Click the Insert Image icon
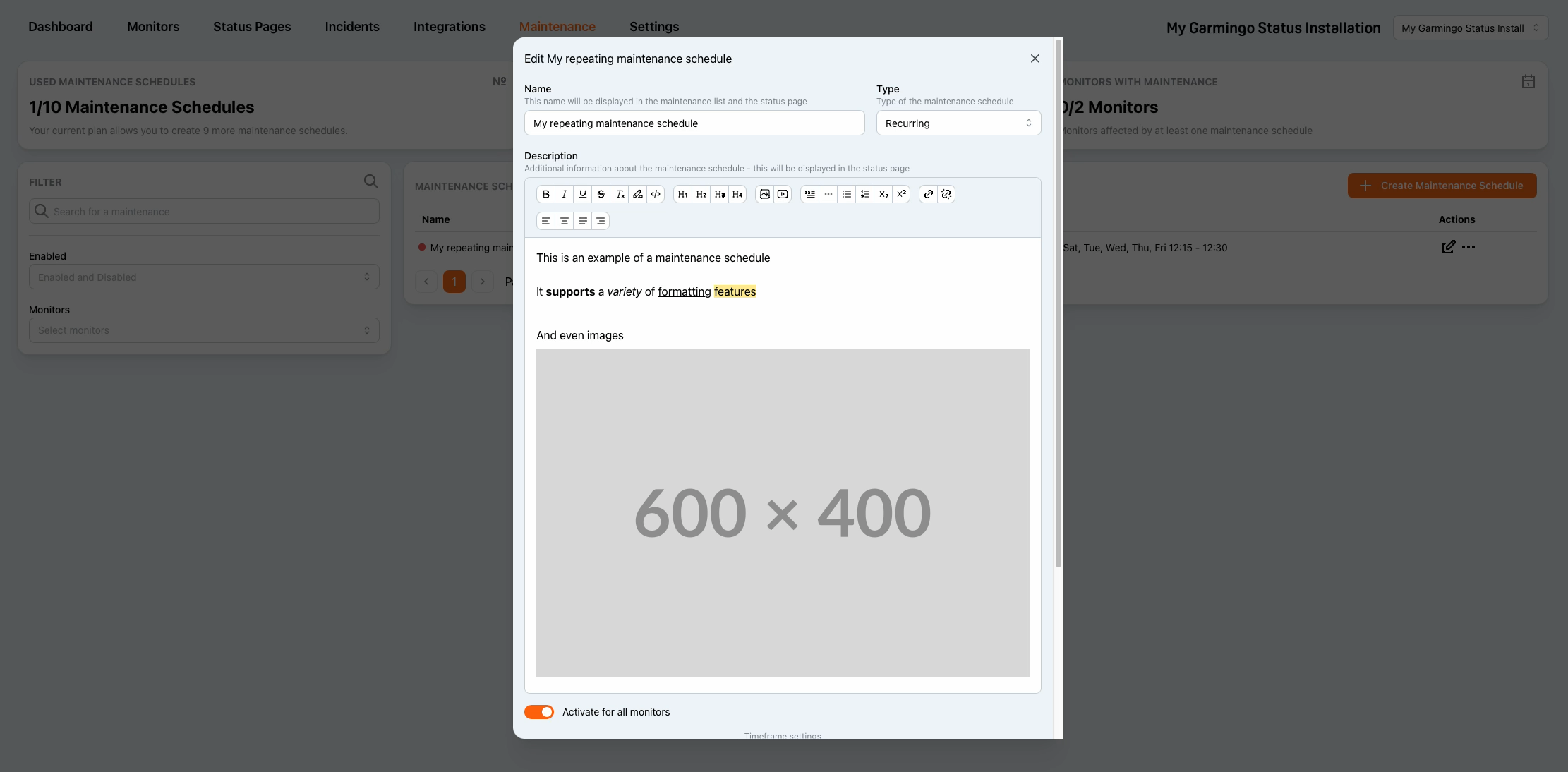The height and width of the screenshot is (772, 1568). [764, 193]
